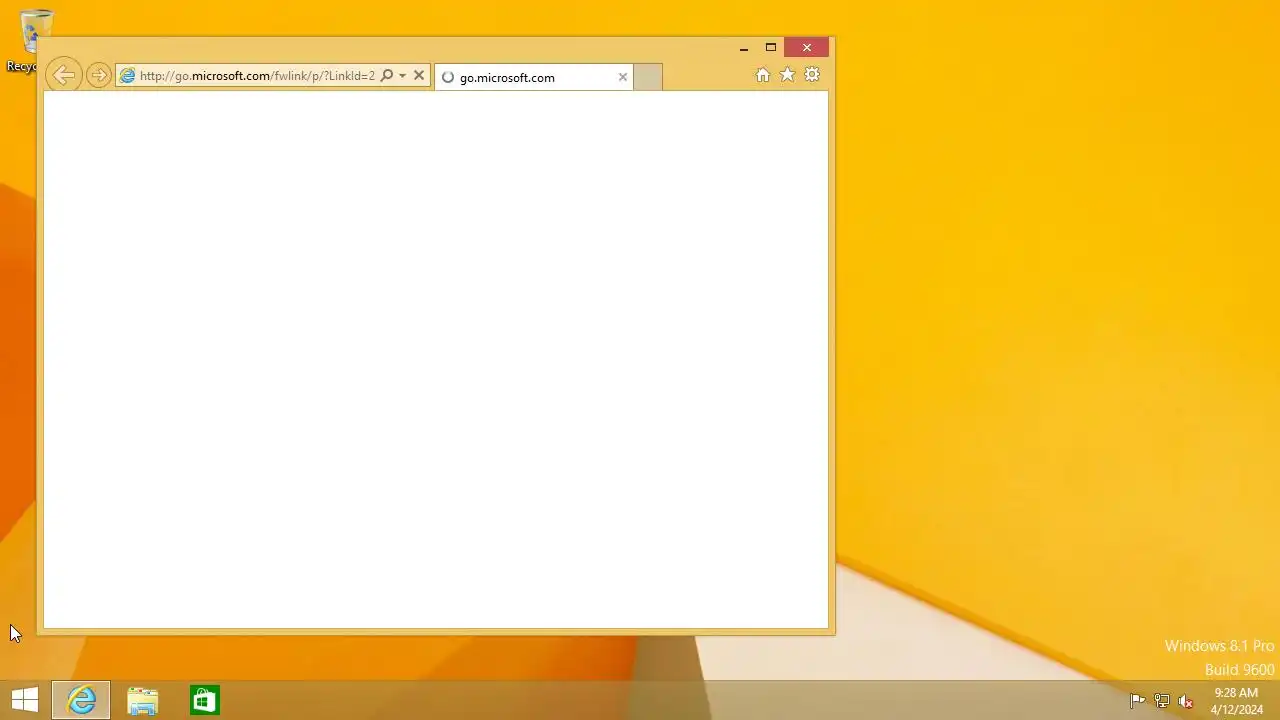Screen dimensions: 1280x720
Task: Click Internet Explorer icon on the taskbar
Action: [x=81, y=700]
